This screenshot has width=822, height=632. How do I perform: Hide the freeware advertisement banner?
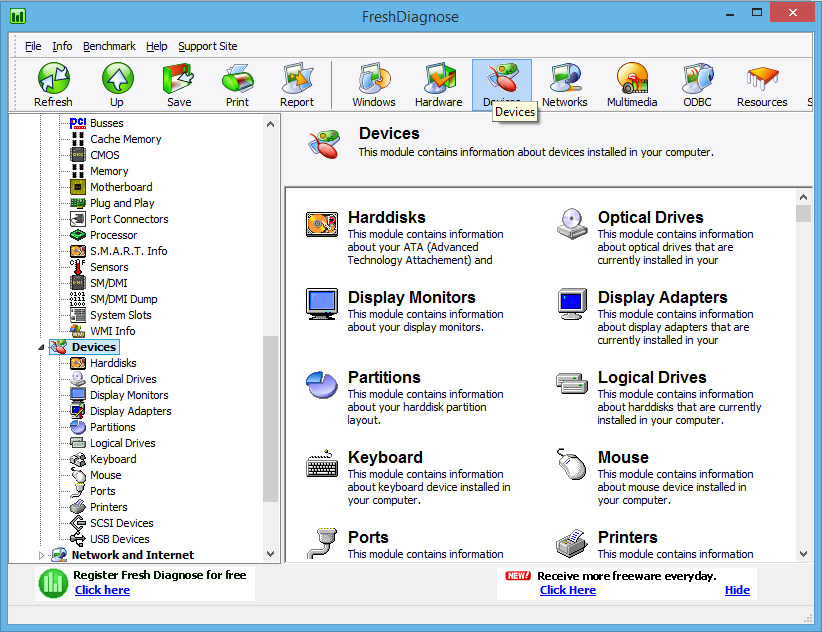pos(737,590)
